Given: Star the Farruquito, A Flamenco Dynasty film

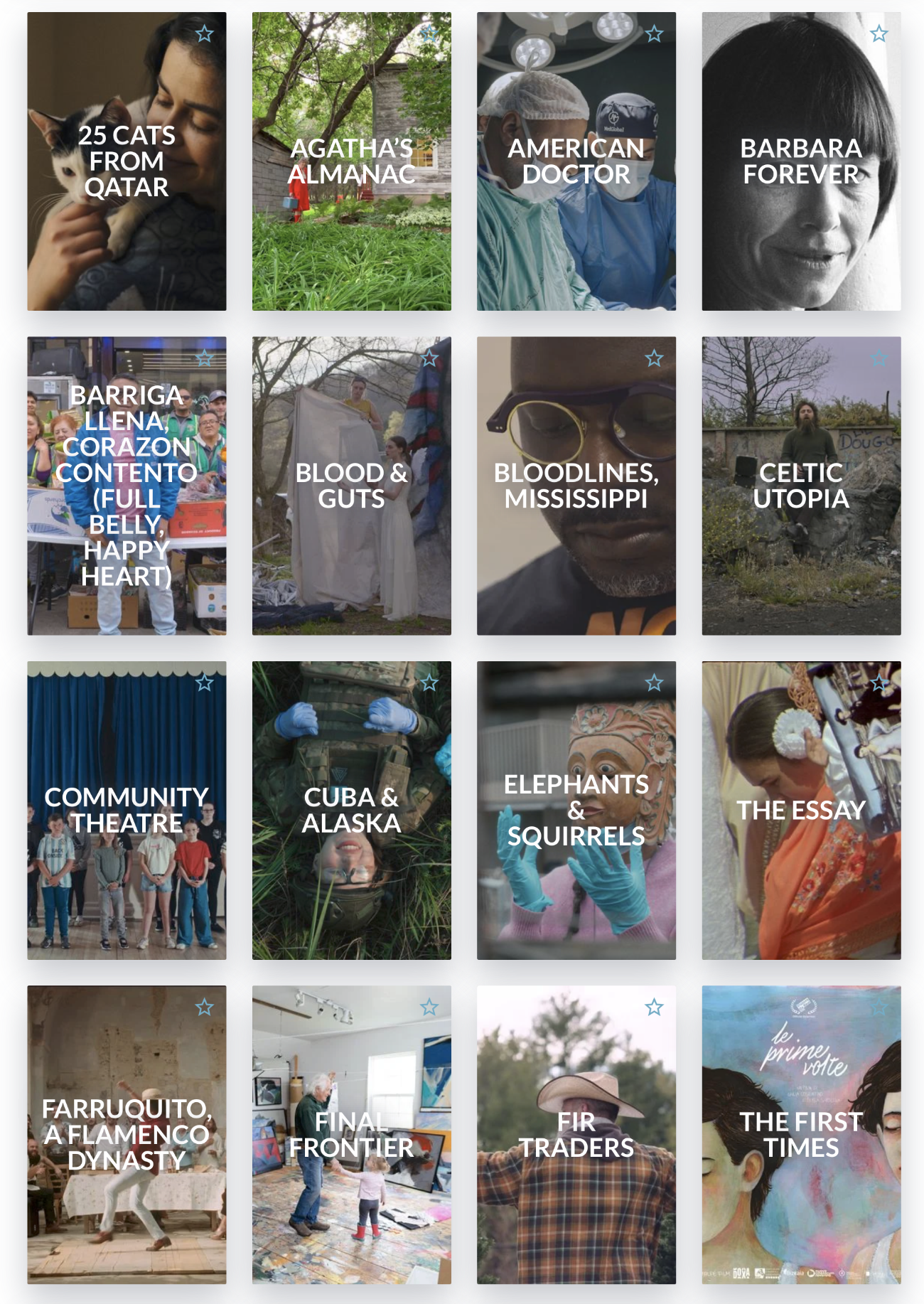Looking at the screenshot, I should 205,1008.
